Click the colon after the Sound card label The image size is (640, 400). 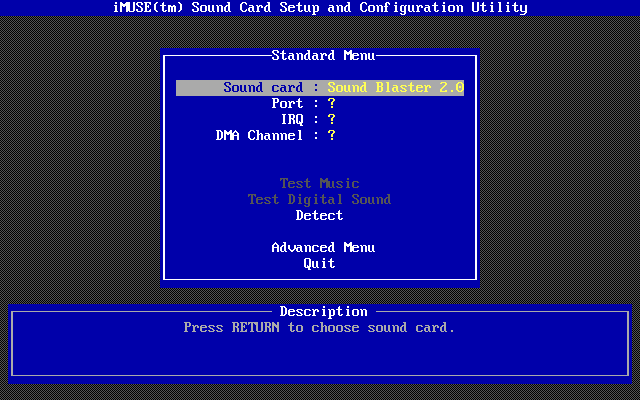tap(315, 88)
